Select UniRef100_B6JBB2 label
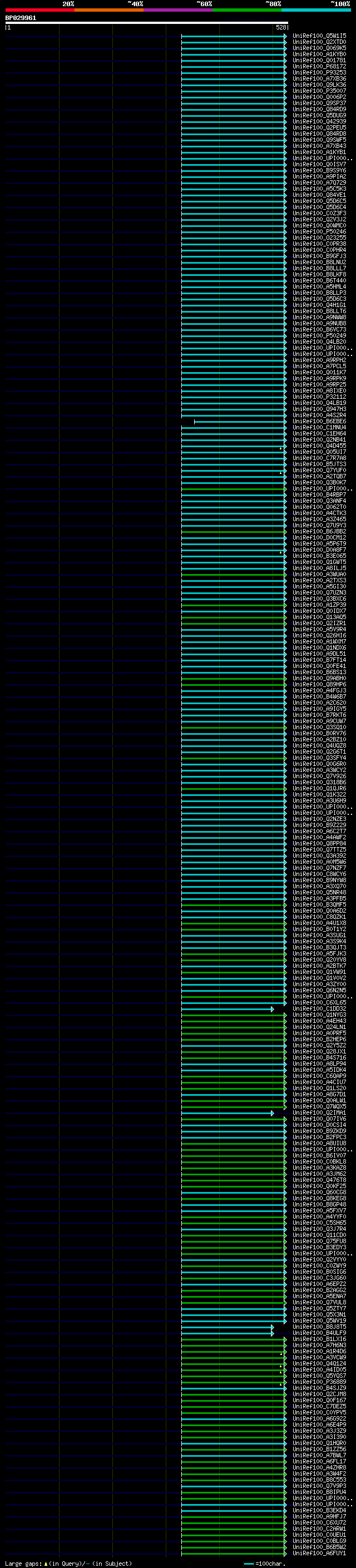The width and height of the screenshot is (356, 1568). 319,531
